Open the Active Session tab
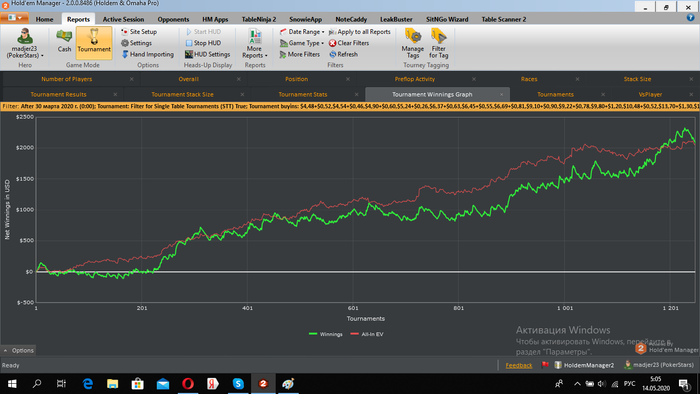Image resolution: width=700 pixels, height=394 pixels. pos(123,19)
